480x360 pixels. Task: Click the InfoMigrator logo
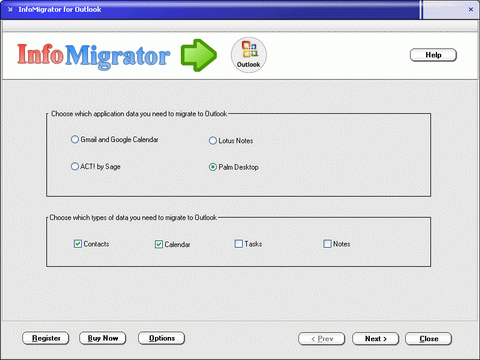tap(94, 56)
